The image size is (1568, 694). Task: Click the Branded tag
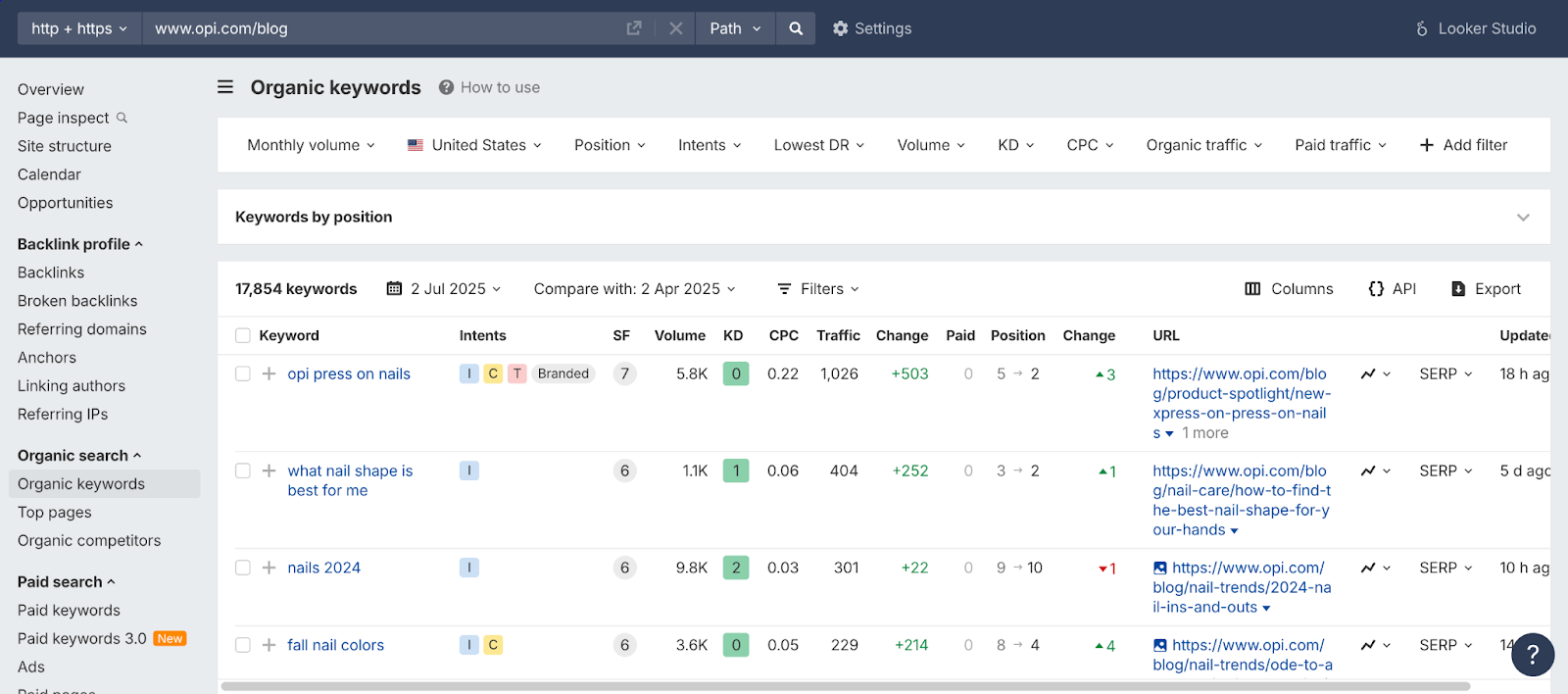[x=563, y=373]
